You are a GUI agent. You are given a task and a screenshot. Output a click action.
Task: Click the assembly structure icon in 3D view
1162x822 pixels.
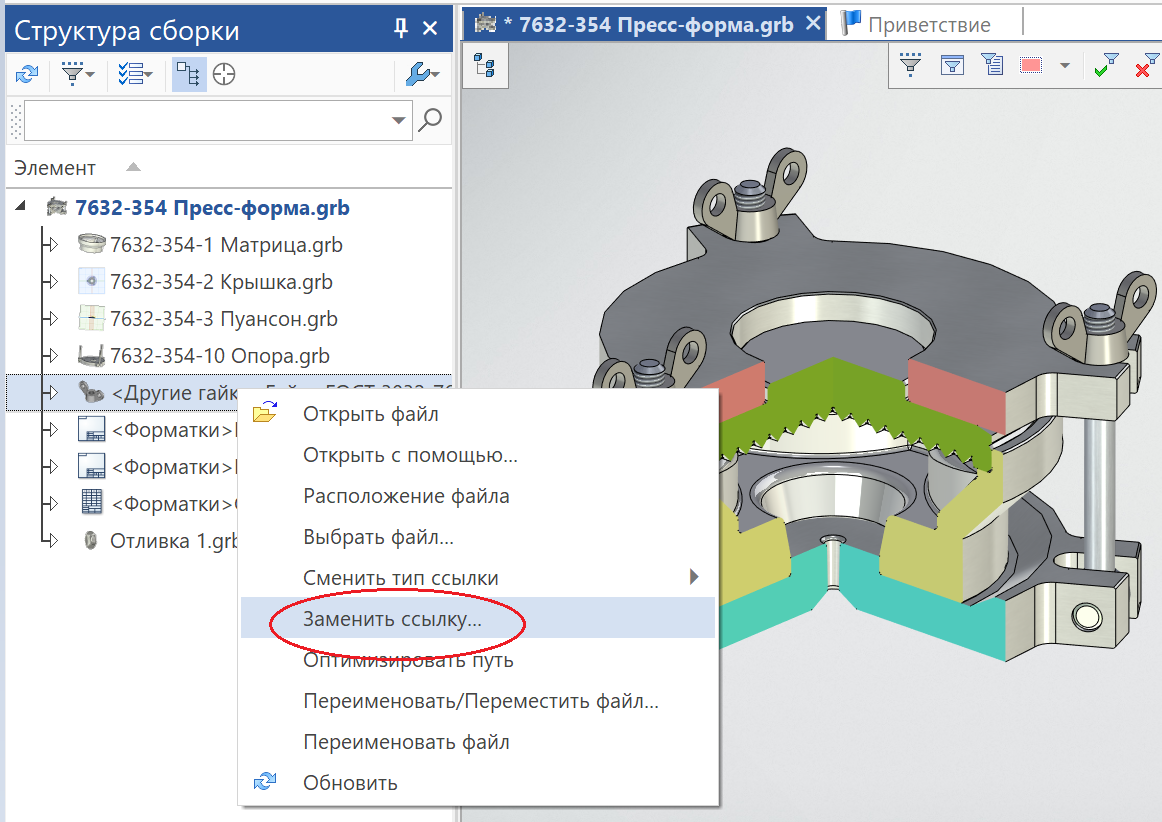(x=485, y=65)
